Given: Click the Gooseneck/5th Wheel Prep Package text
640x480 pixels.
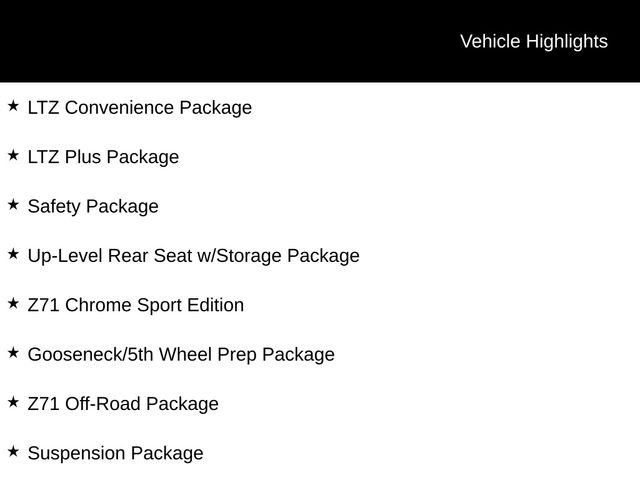Looking at the screenshot, I should [181, 355].
